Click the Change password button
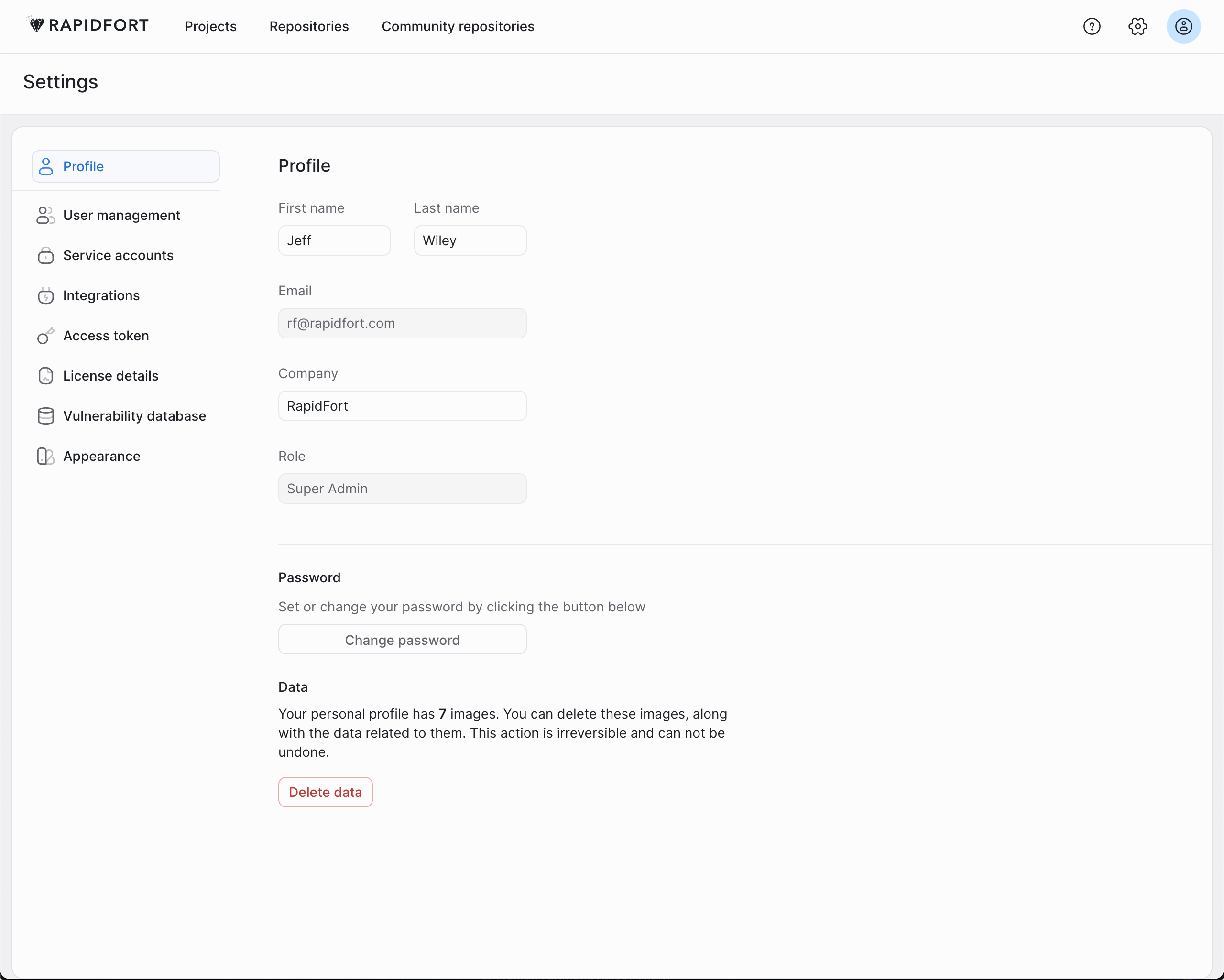This screenshot has width=1224, height=980. coord(402,639)
